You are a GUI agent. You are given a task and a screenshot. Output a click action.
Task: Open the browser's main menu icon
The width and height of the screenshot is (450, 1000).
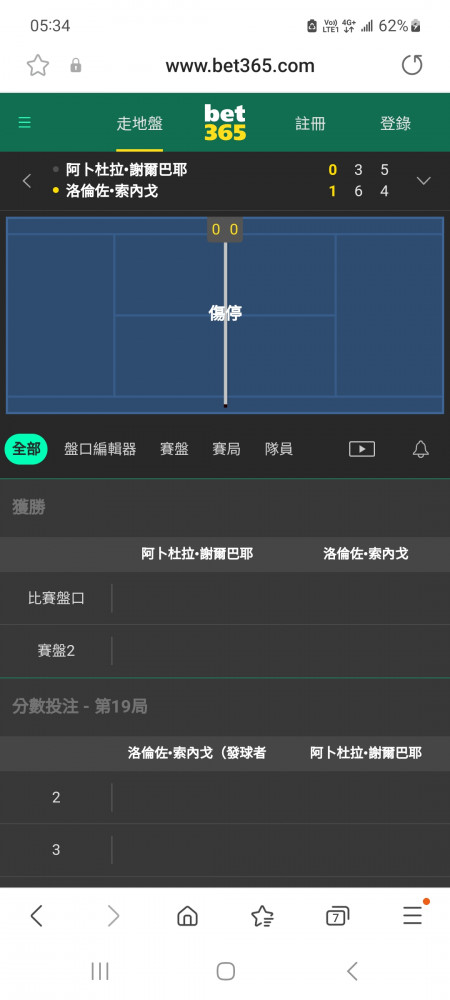tap(412, 916)
